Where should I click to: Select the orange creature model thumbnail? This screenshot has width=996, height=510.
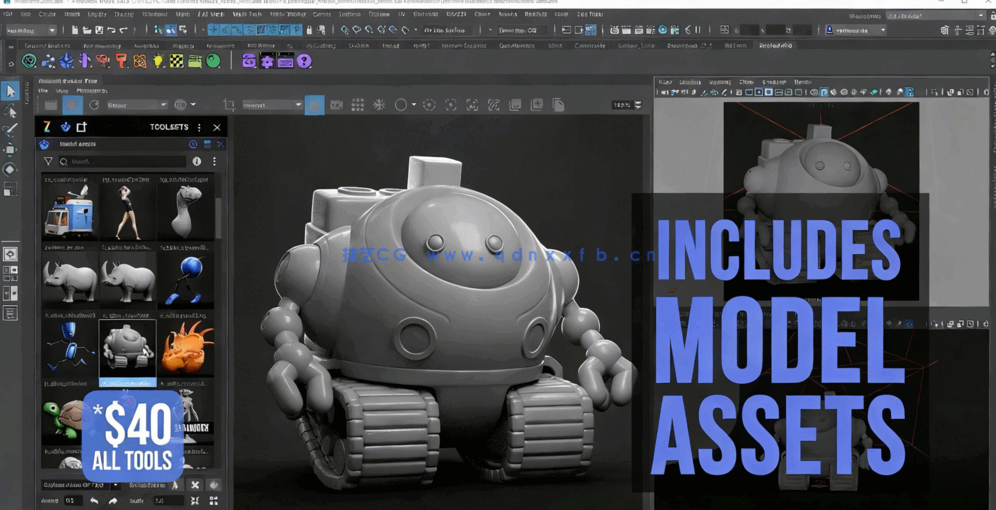click(186, 348)
